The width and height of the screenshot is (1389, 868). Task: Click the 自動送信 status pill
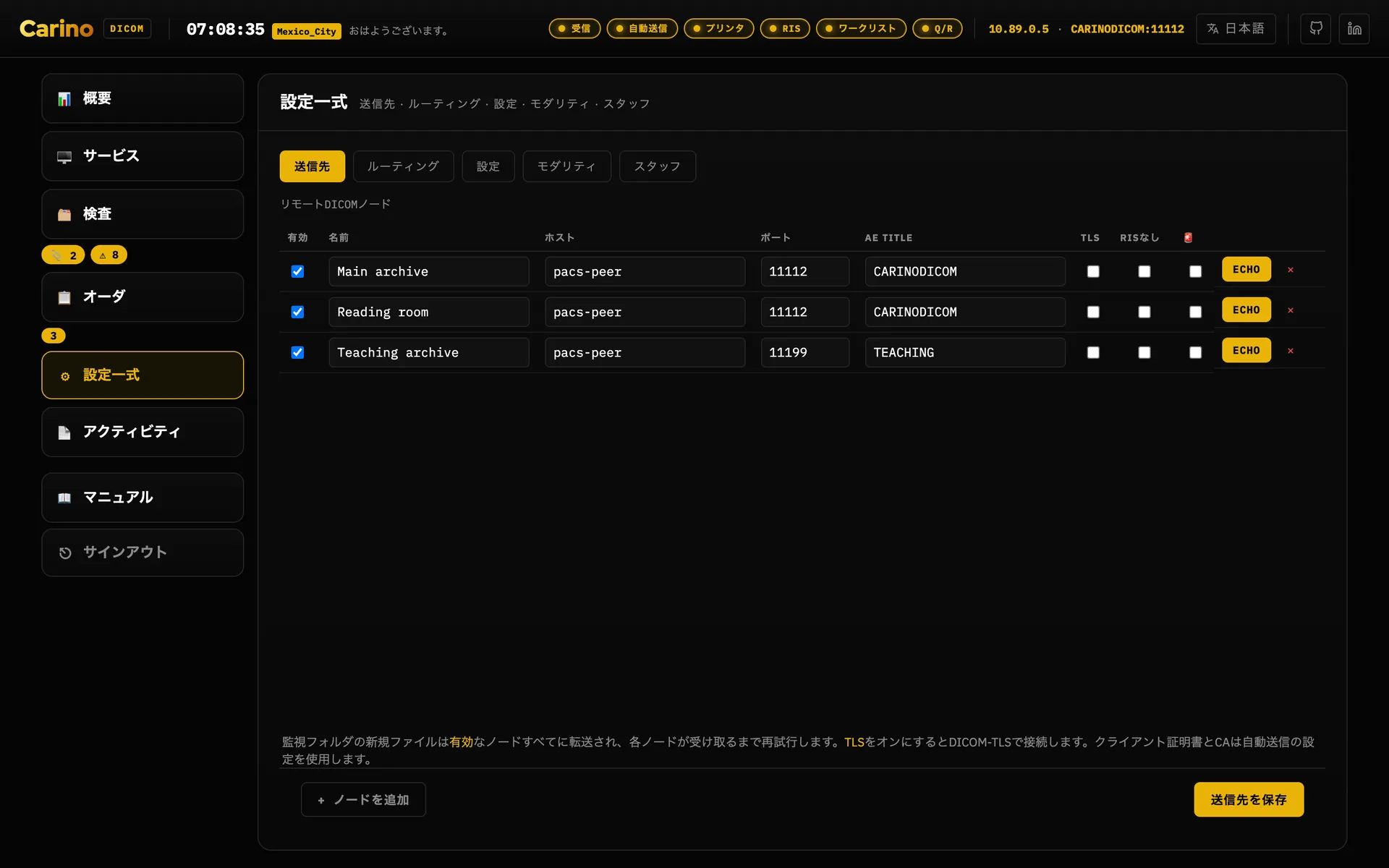pos(642,29)
